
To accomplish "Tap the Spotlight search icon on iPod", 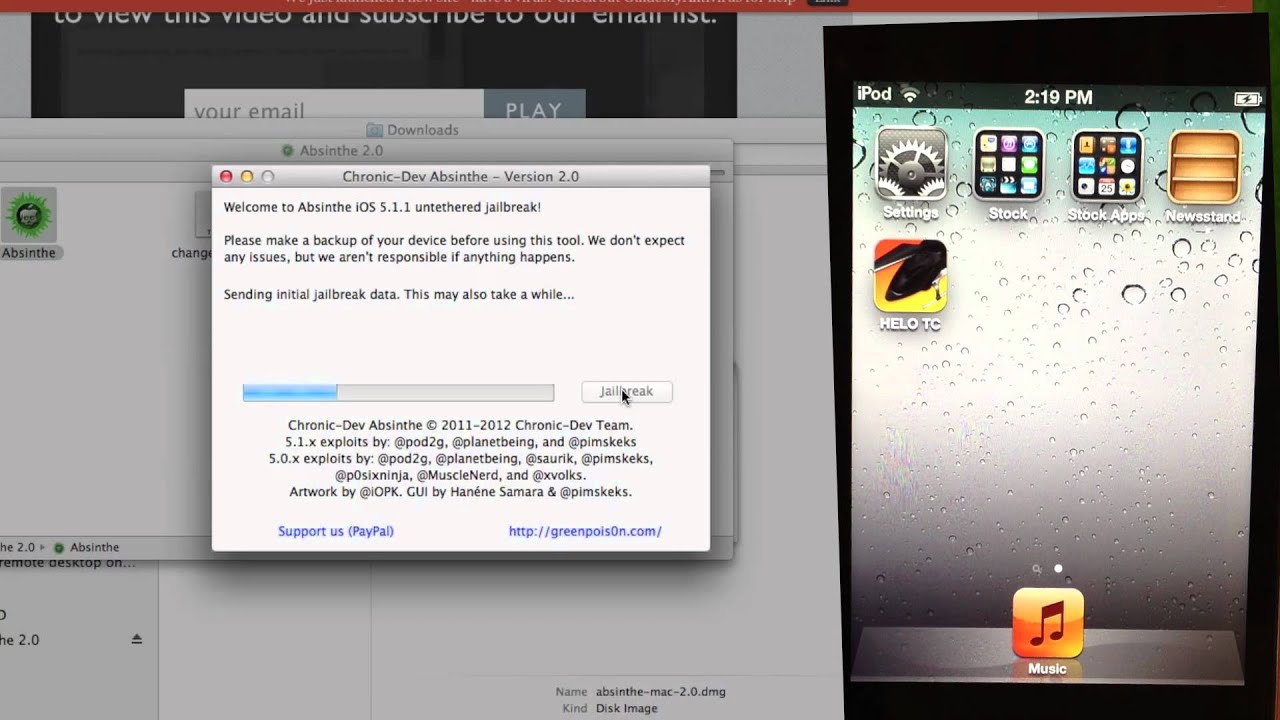I will (1037, 569).
